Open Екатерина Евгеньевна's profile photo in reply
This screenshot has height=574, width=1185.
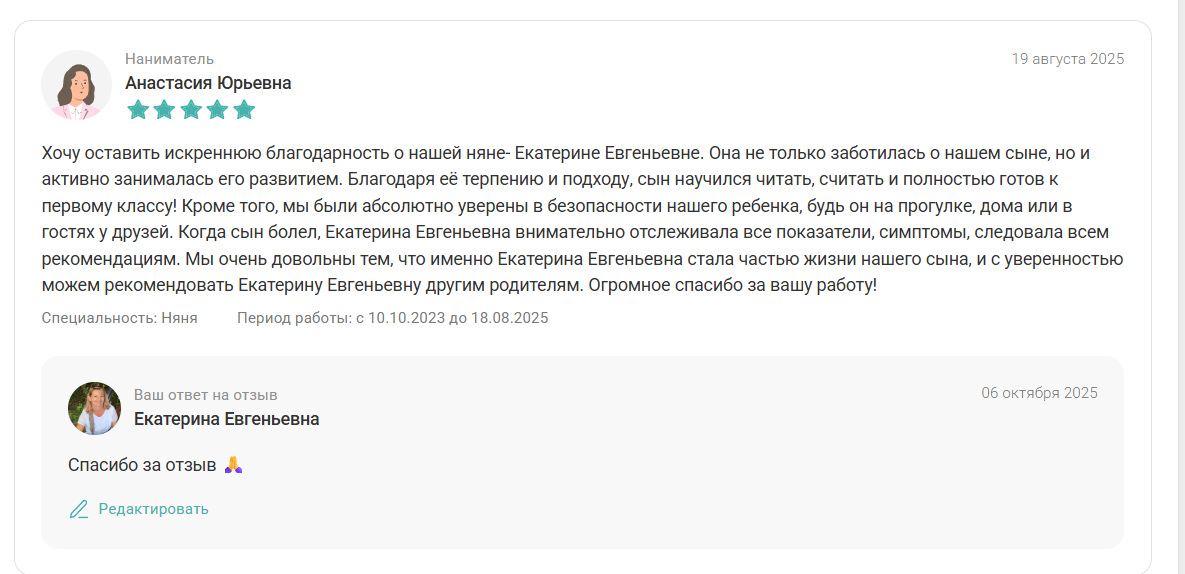[94, 408]
